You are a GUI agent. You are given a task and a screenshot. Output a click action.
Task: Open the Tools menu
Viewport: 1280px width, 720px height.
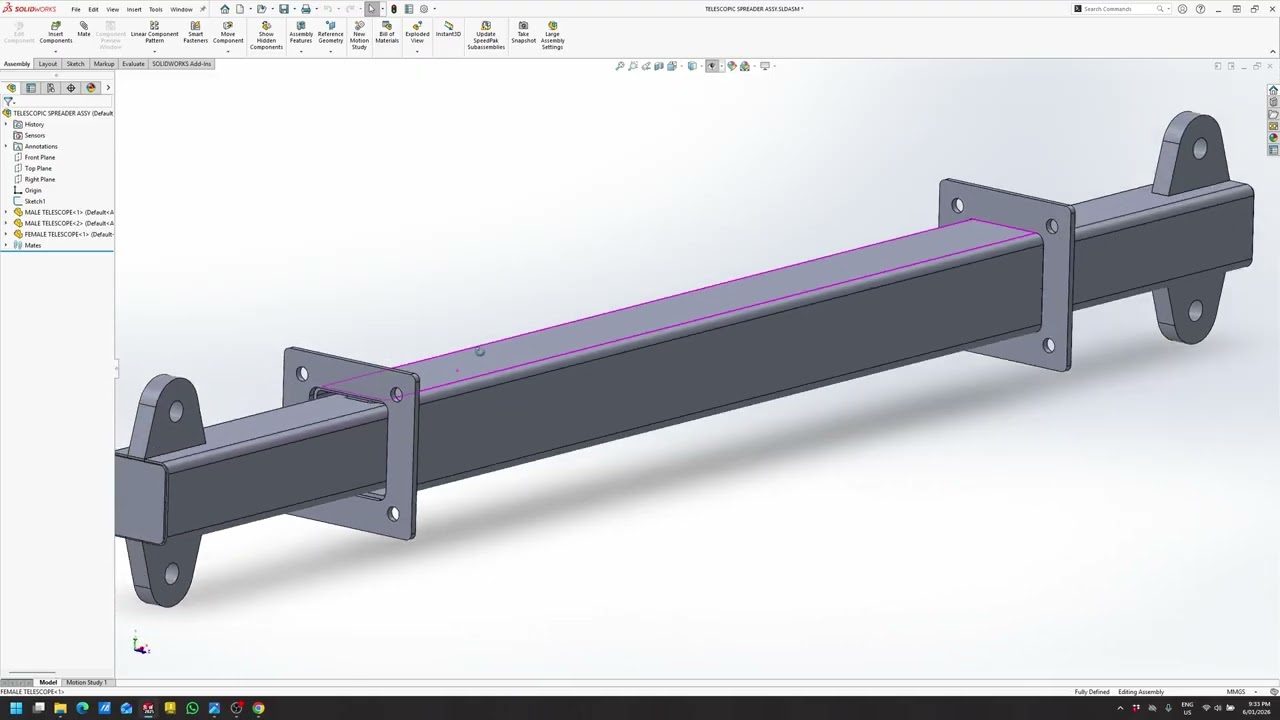pyautogui.click(x=156, y=9)
